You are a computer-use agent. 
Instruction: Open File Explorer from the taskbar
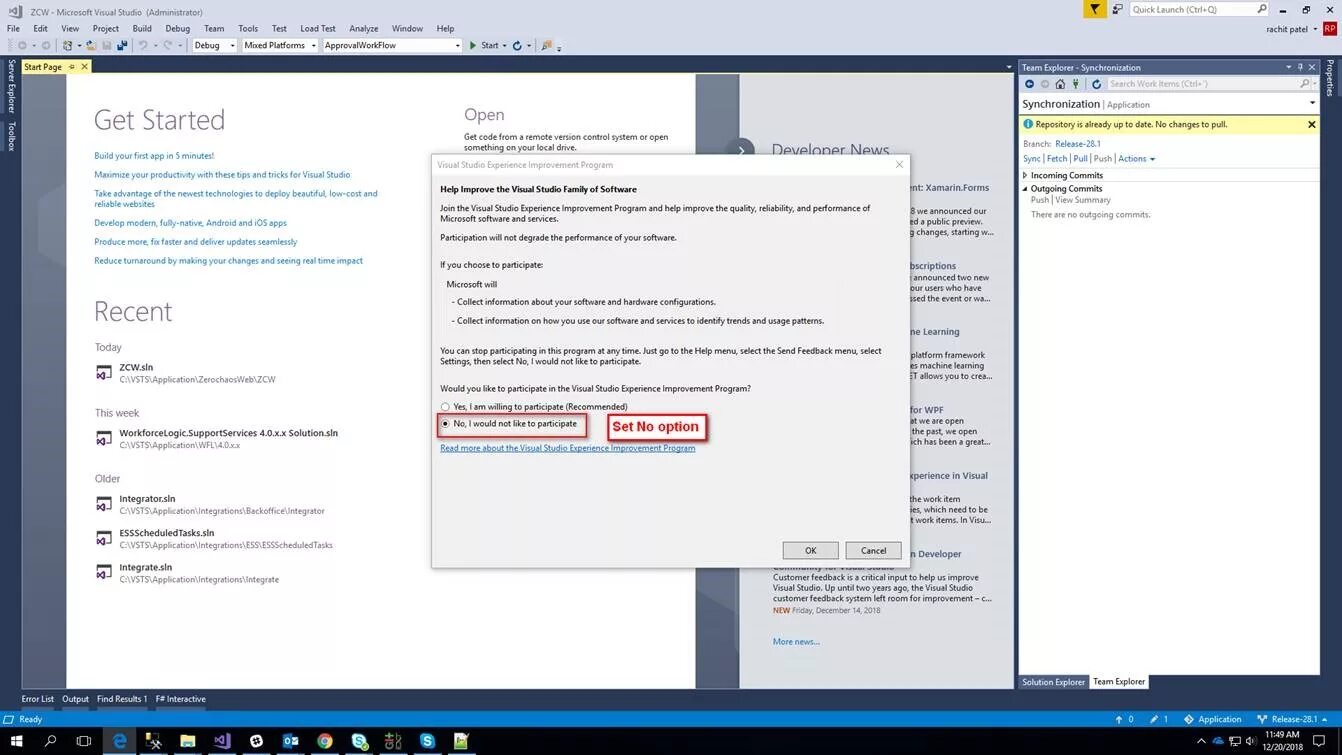click(x=187, y=741)
